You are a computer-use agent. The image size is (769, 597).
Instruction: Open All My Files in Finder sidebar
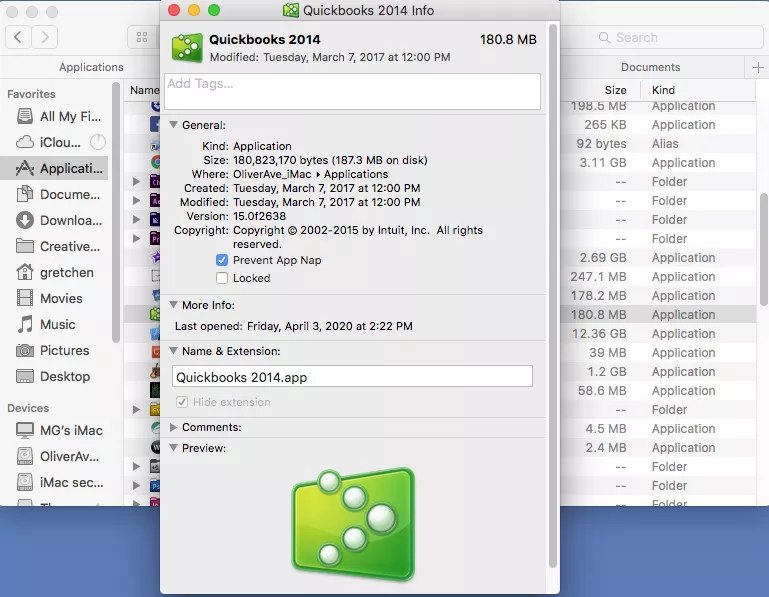pyautogui.click(x=58, y=116)
